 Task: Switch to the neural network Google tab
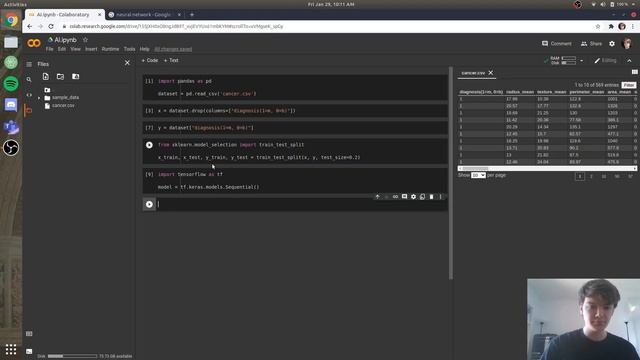[x=143, y=14]
